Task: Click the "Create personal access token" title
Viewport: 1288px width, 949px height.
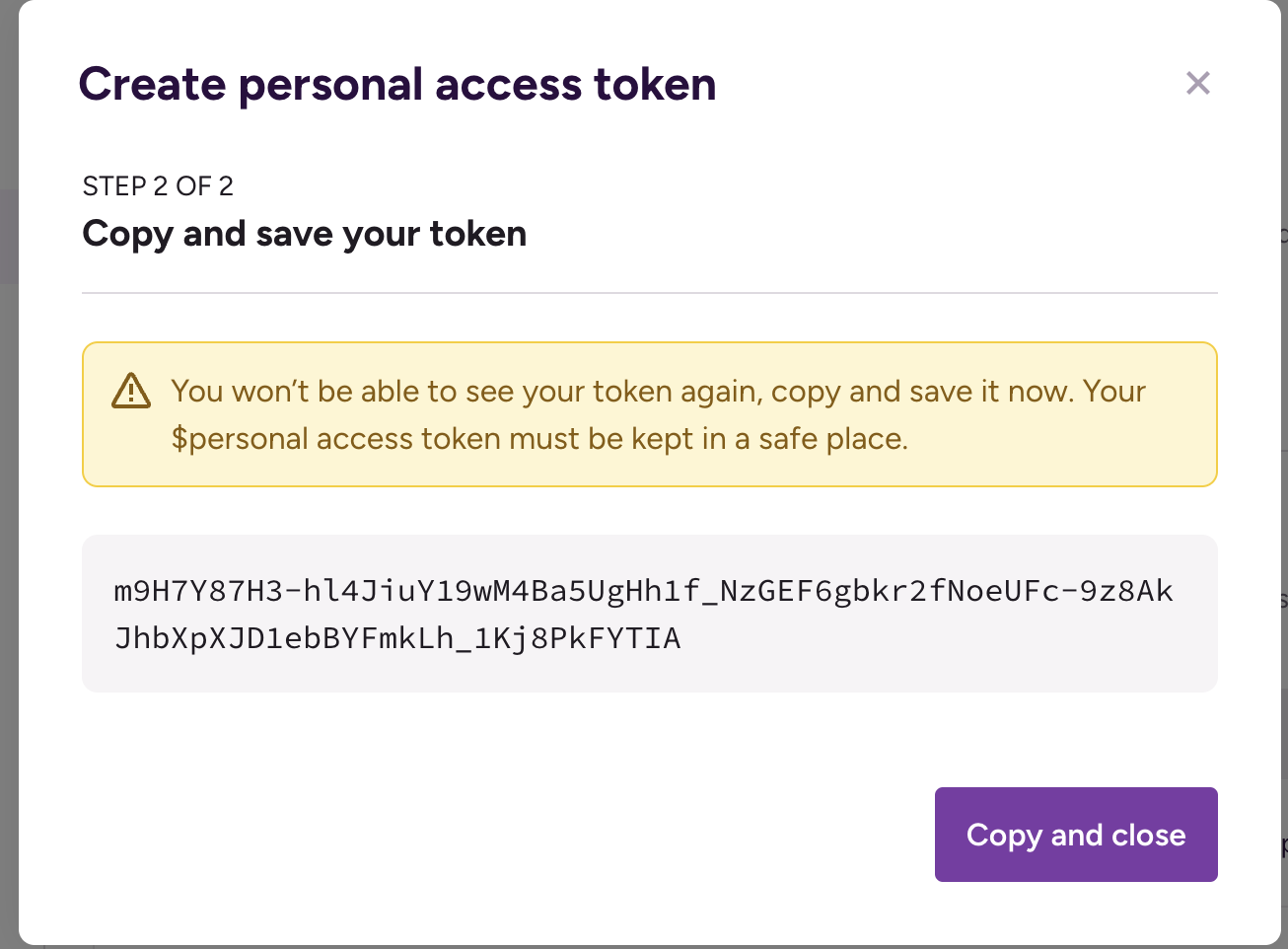Action: [396, 85]
